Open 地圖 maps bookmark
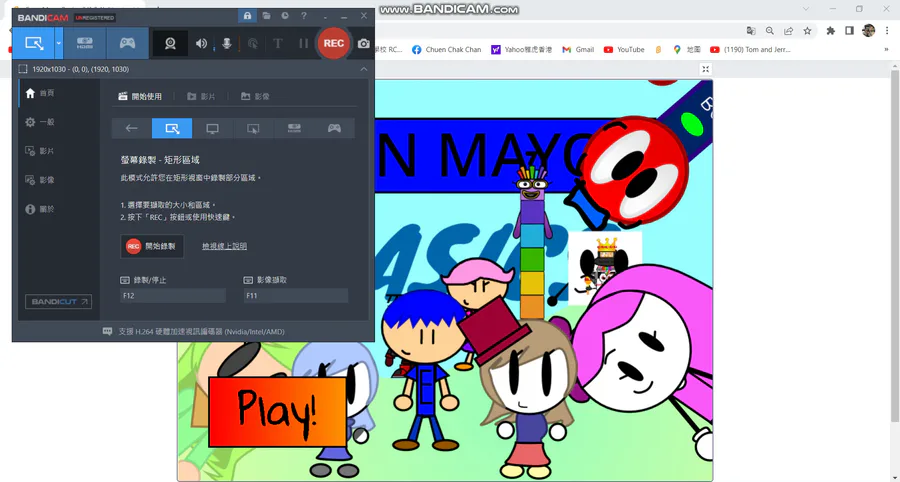The height and width of the screenshot is (482, 900). pos(686,50)
